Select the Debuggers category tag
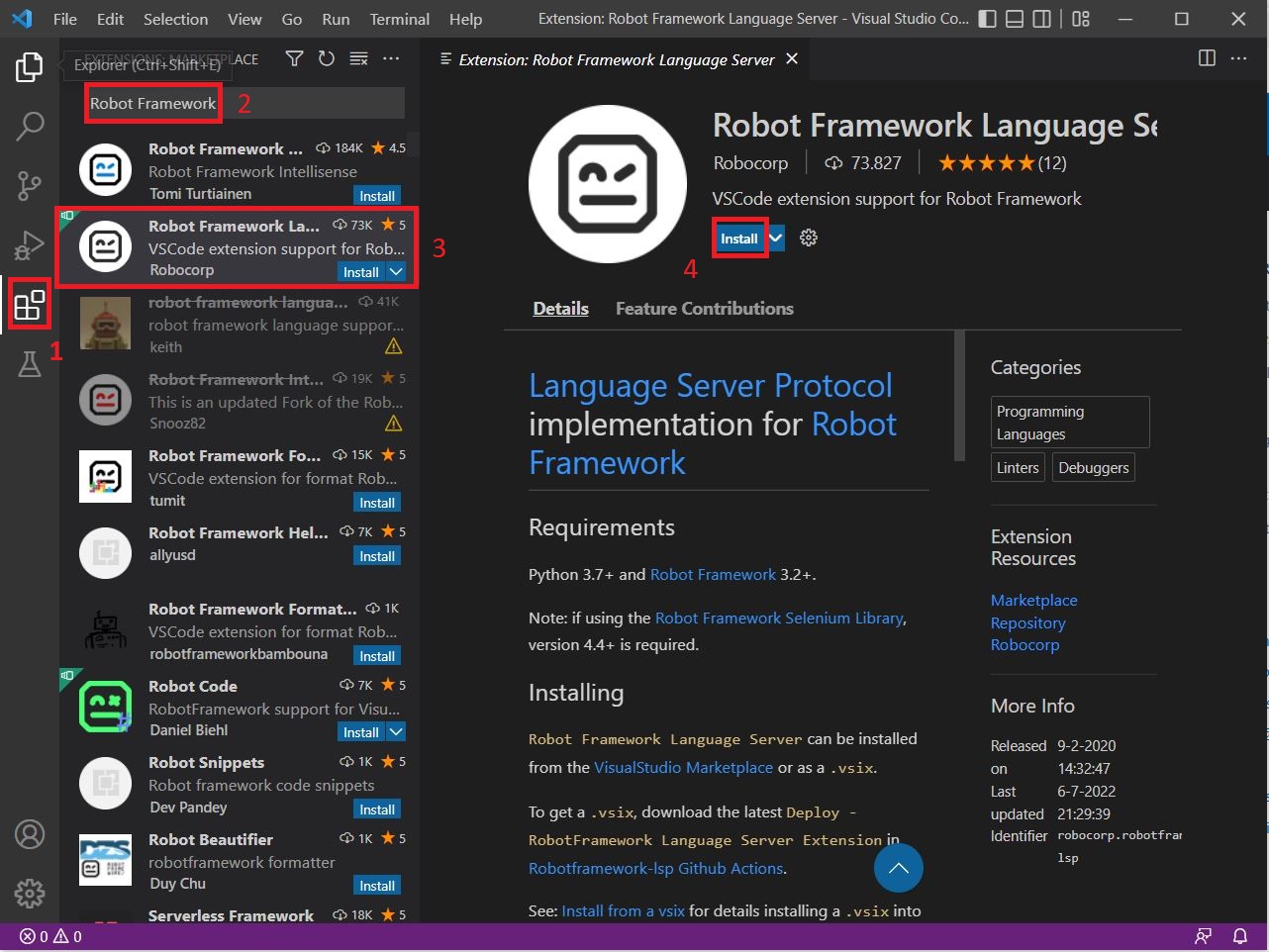1269x952 pixels. click(1094, 468)
